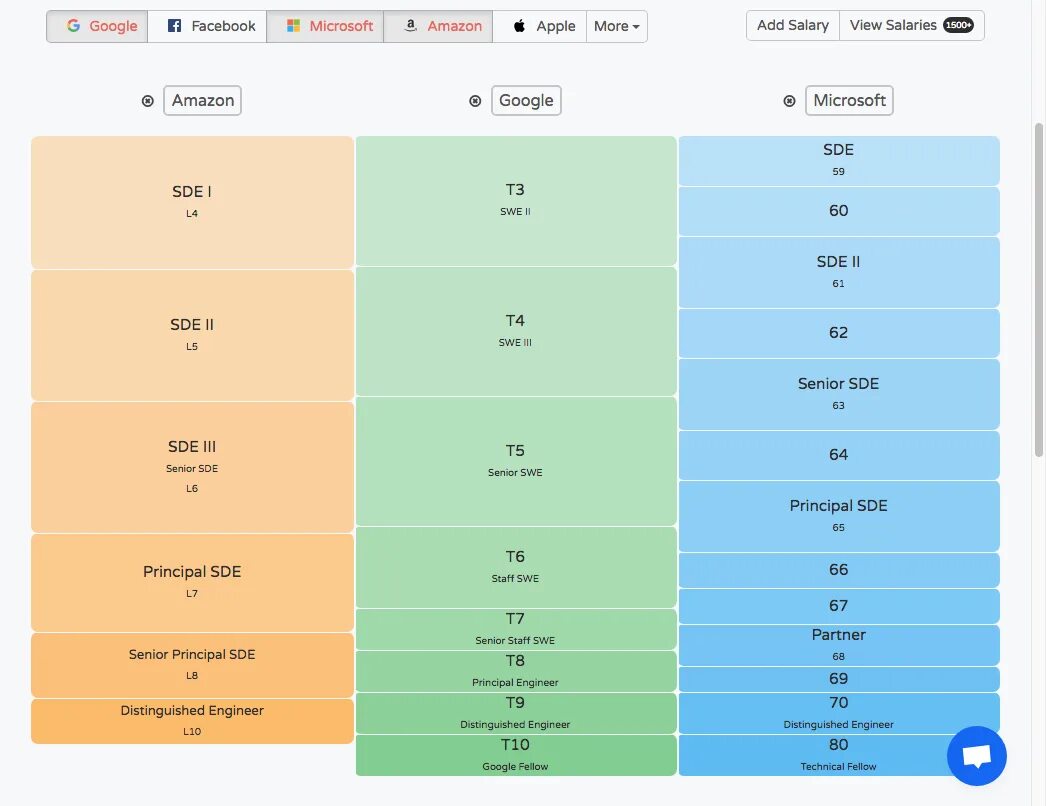Toggle the Amazon company button

click(x=438, y=26)
